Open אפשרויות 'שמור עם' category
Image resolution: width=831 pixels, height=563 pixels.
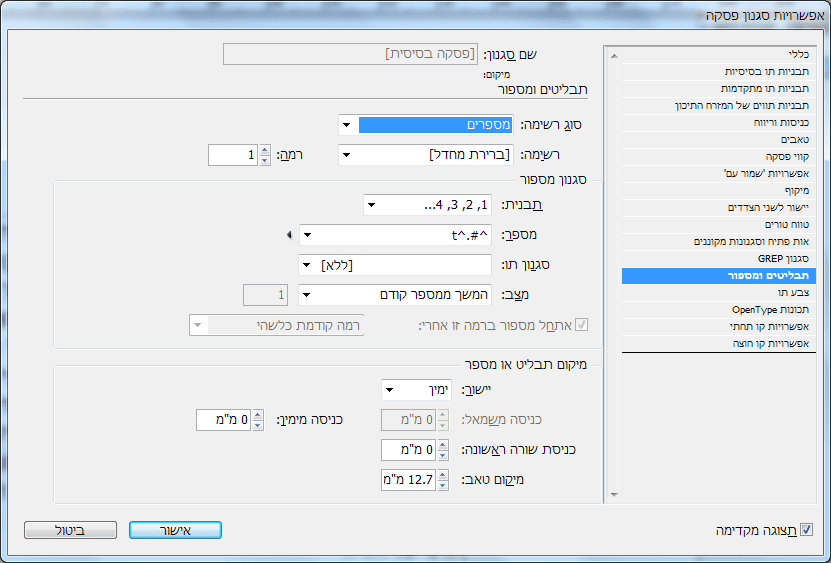point(718,173)
